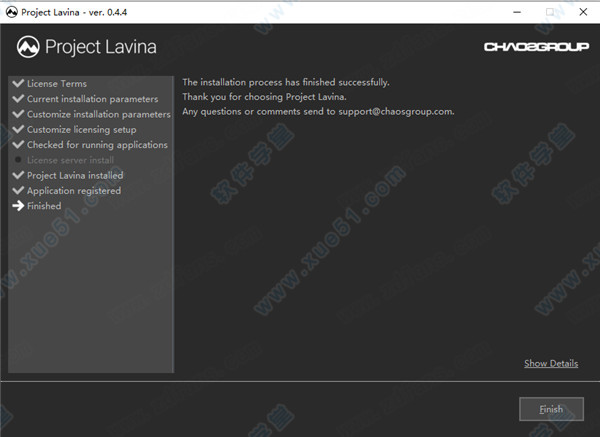
Task: Select the License Terms step
Action: click(57, 83)
